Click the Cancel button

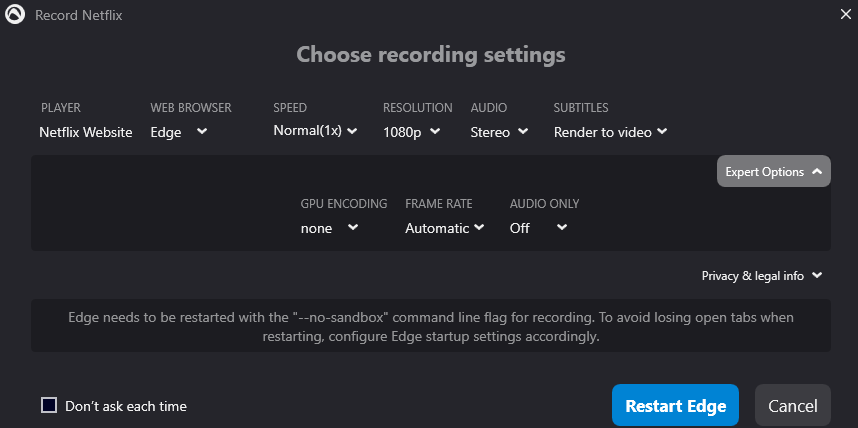coord(793,406)
